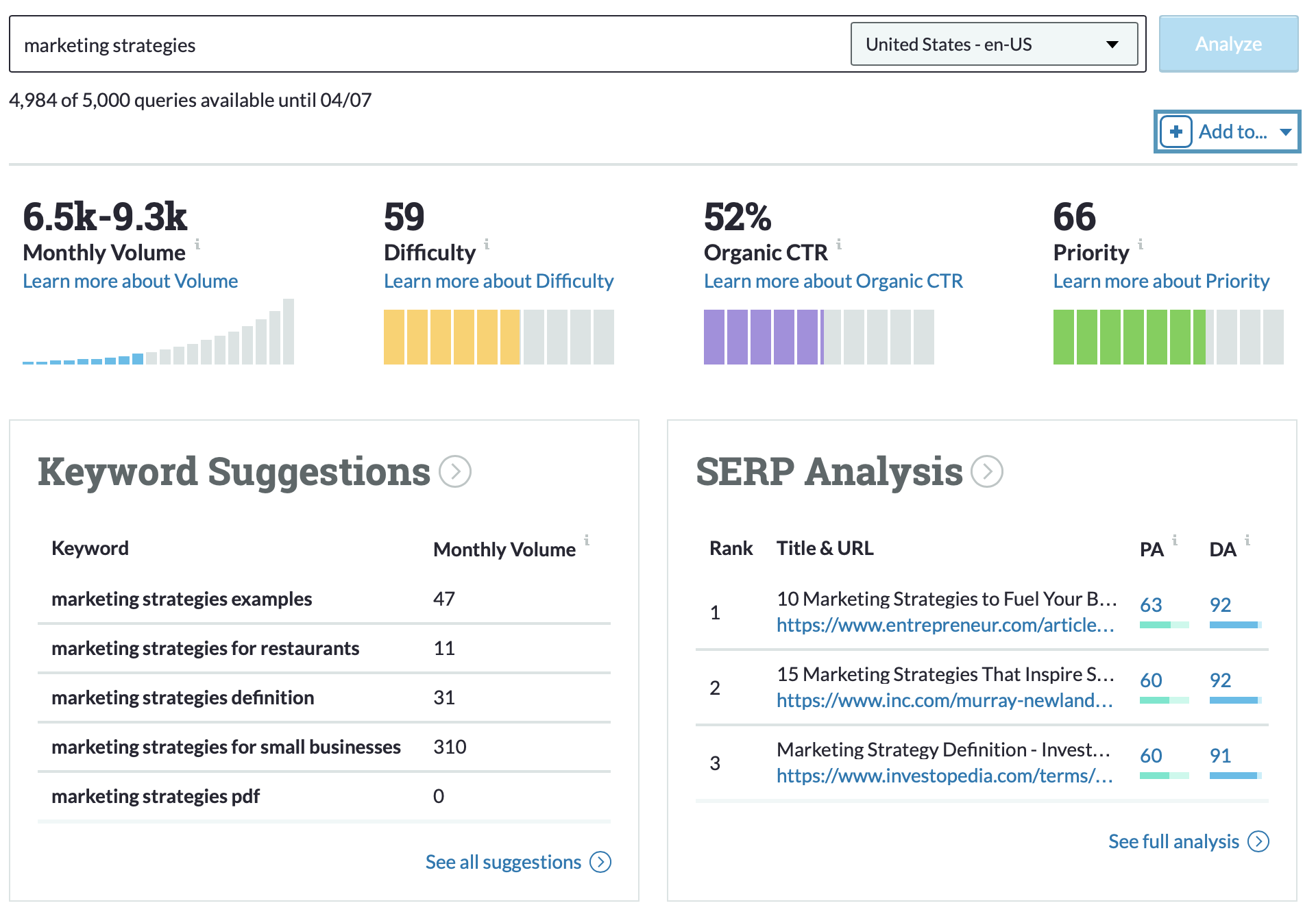Open investopedia.com terms URL
The height and width of the screenshot is (914, 1316).
pyautogui.click(x=945, y=776)
